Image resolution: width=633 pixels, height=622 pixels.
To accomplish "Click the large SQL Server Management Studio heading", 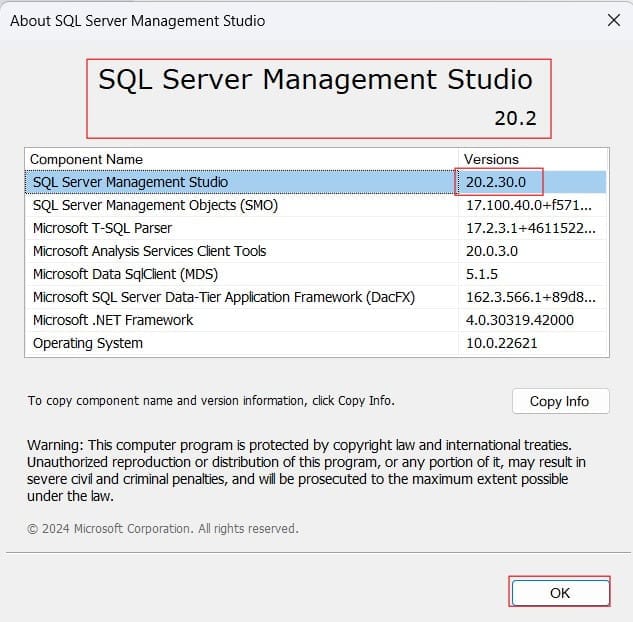I will pyautogui.click(x=315, y=80).
